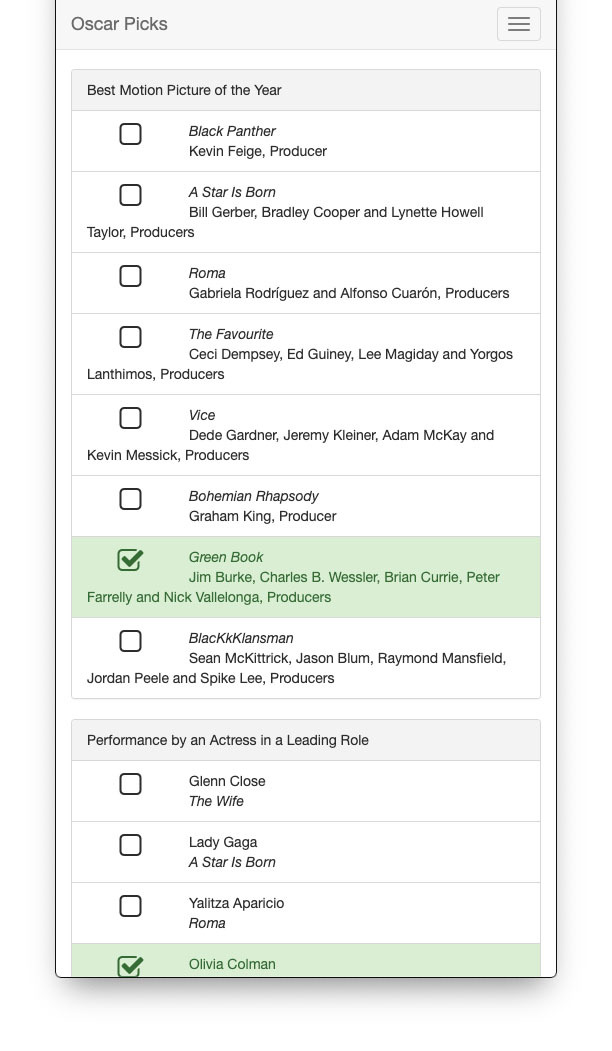
Task: Tick the Lady Gaga checkbox
Action: pyautogui.click(x=130, y=845)
